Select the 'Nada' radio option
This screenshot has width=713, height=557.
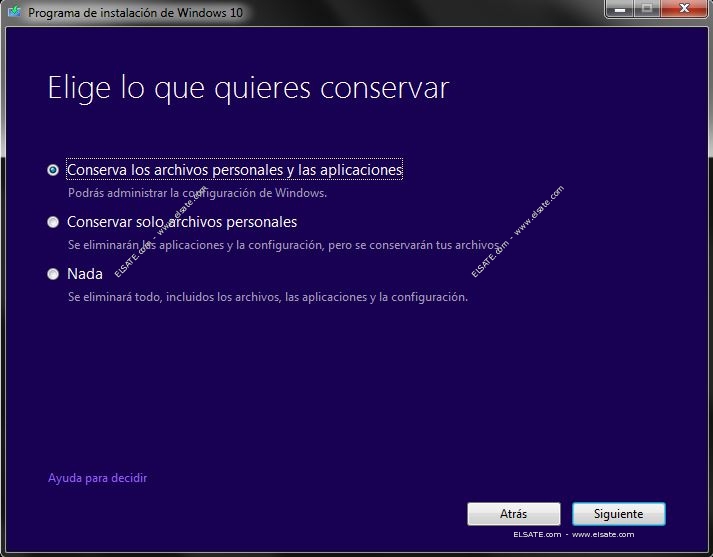[x=53, y=274]
